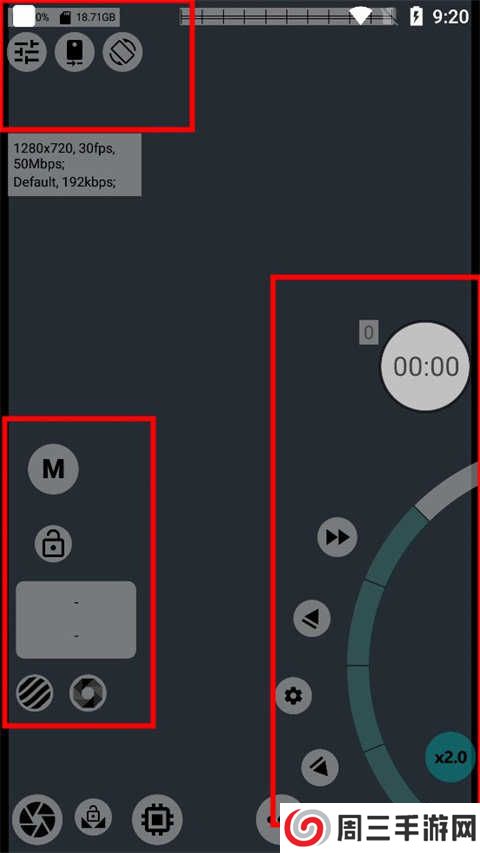The width and height of the screenshot is (480, 853).
Task: Select the M manual mode button
Action: pos(53,468)
